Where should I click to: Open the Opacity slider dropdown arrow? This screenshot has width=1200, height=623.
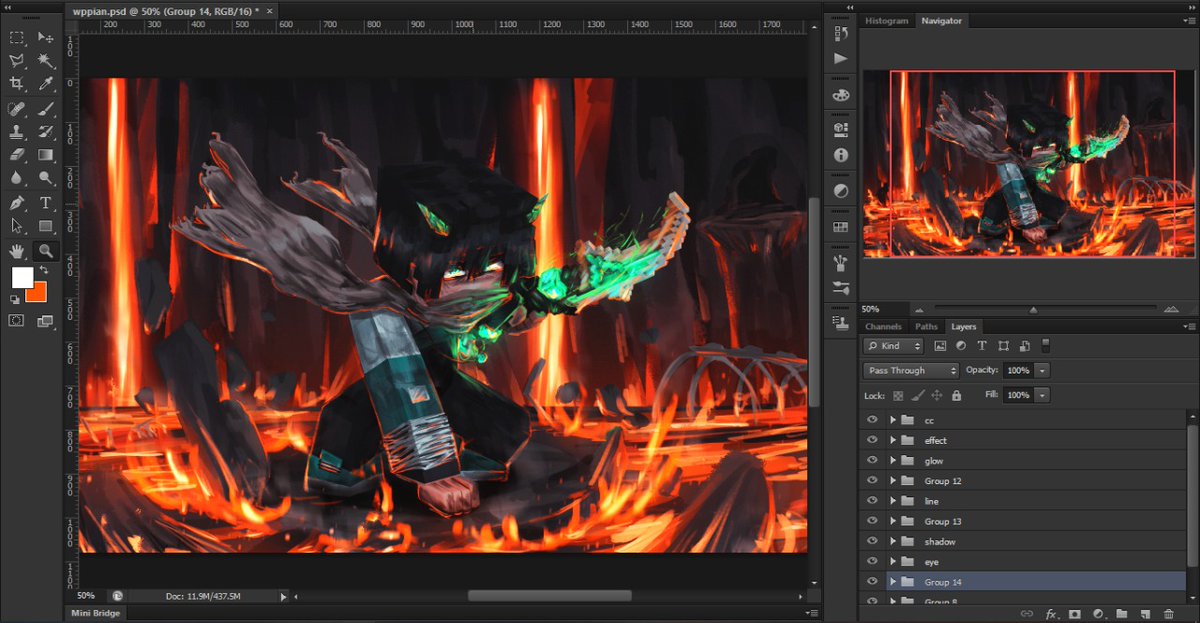1043,370
